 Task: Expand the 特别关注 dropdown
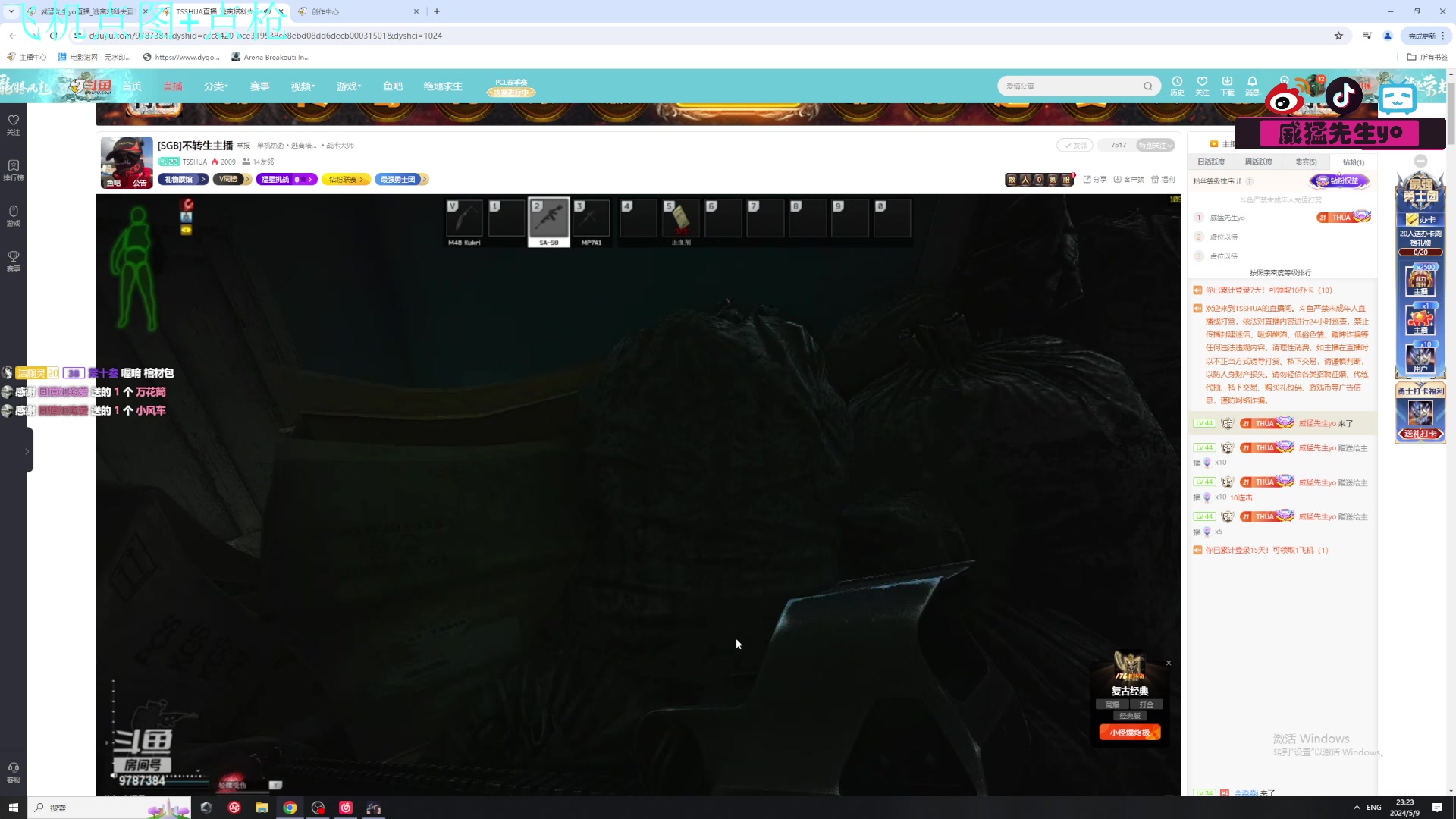[x=1156, y=146]
